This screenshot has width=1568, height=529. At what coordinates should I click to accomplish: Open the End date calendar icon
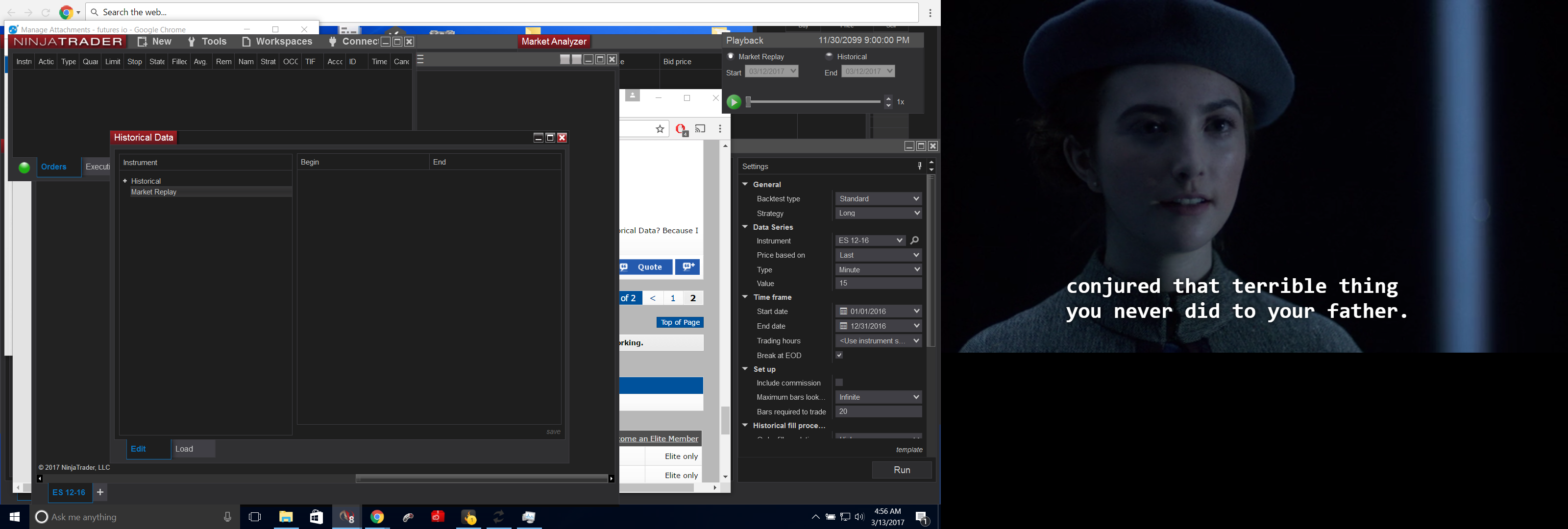(844, 326)
